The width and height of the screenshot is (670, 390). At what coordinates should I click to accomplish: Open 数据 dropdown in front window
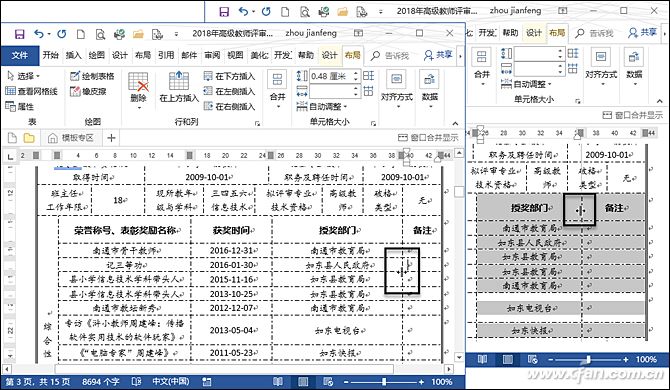pyautogui.click(x=429, y=90)
